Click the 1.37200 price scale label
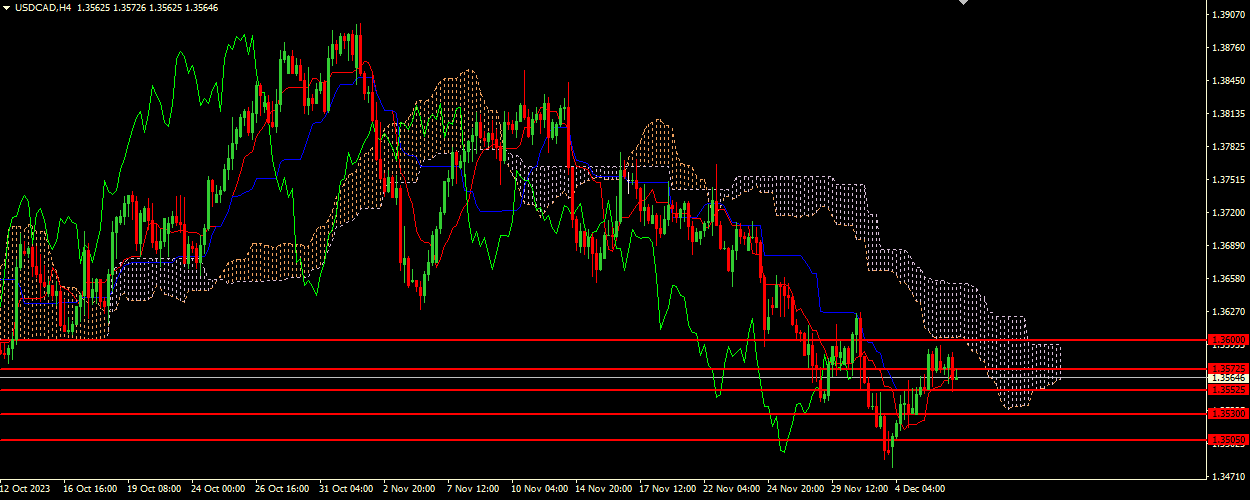The image size is (1250, 500). point(1226,213)
